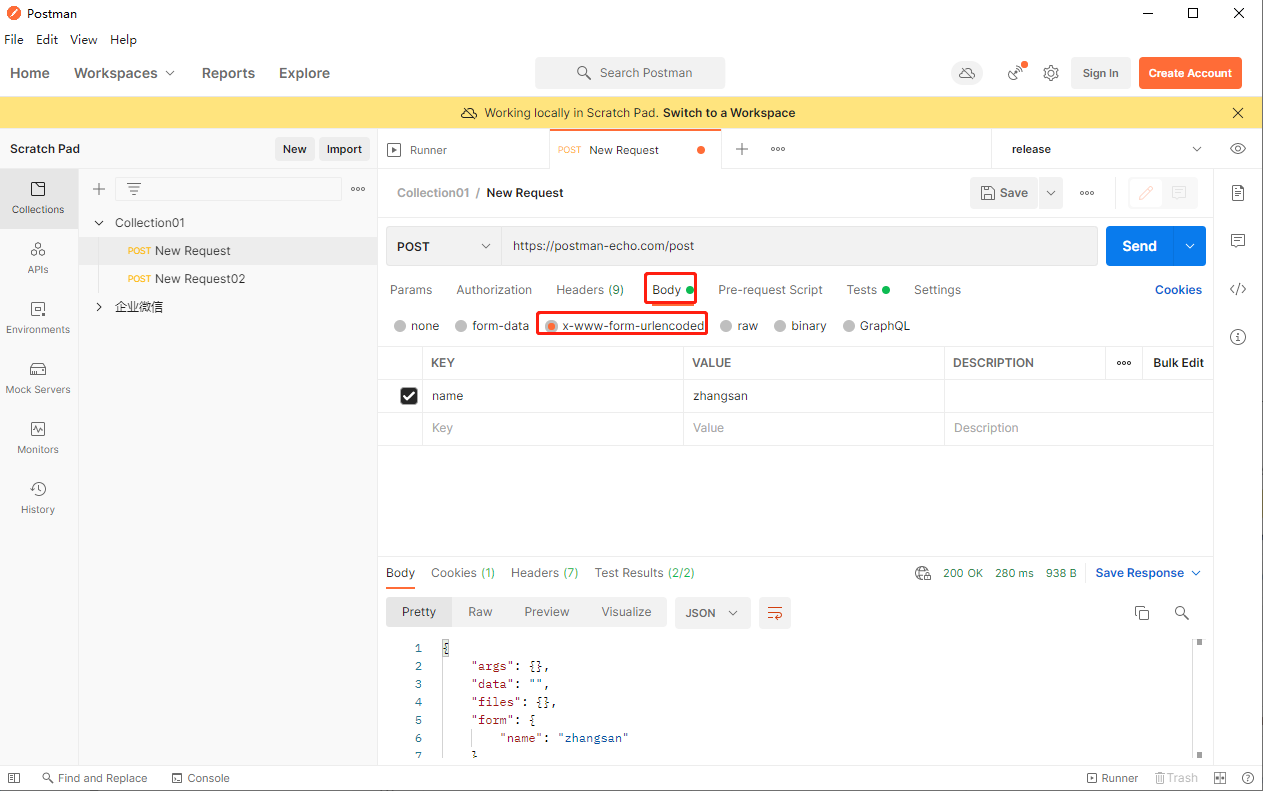Open the two-pane layout icon in status bar

(1220, 778)
